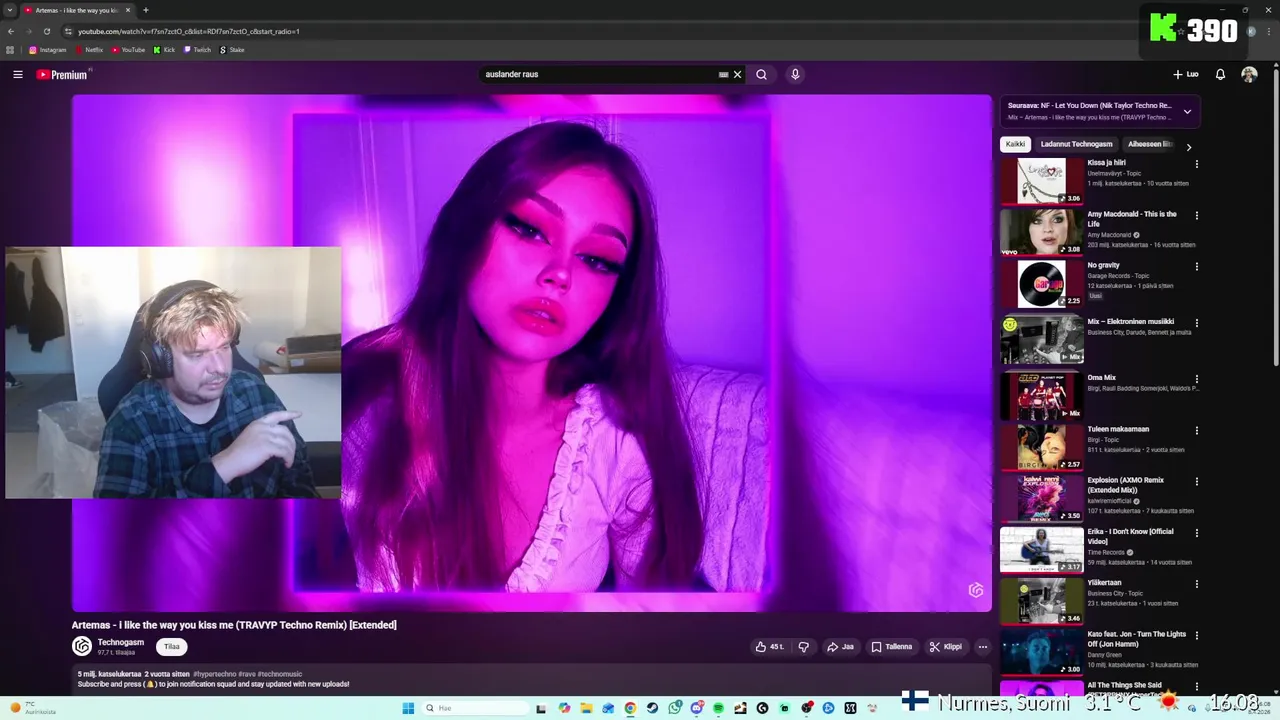Open options for 'Turn The Lights Off'
This screenshot has width=1280, height=720.
(x=1196, y=635)
